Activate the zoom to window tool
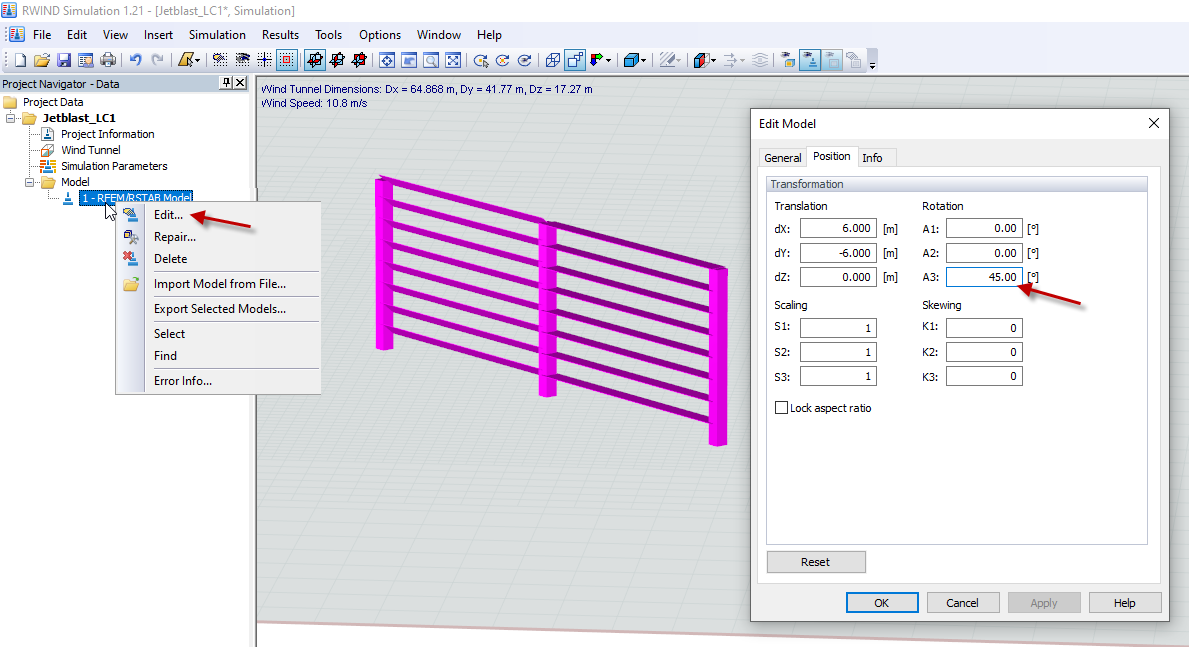This screenshot has width=1189, height=647. pos(431,60)
